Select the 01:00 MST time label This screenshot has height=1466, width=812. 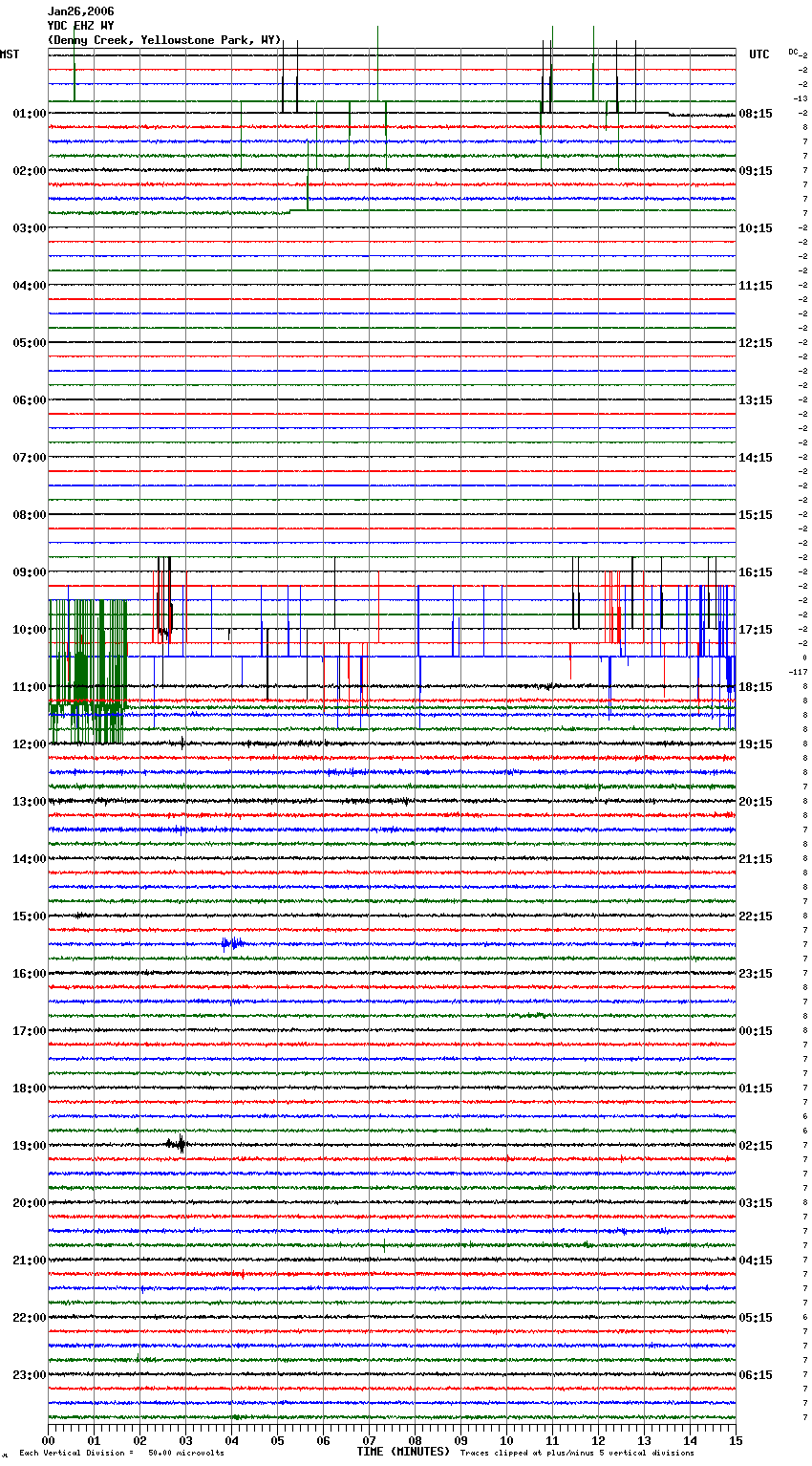click(x=29, y=114)
